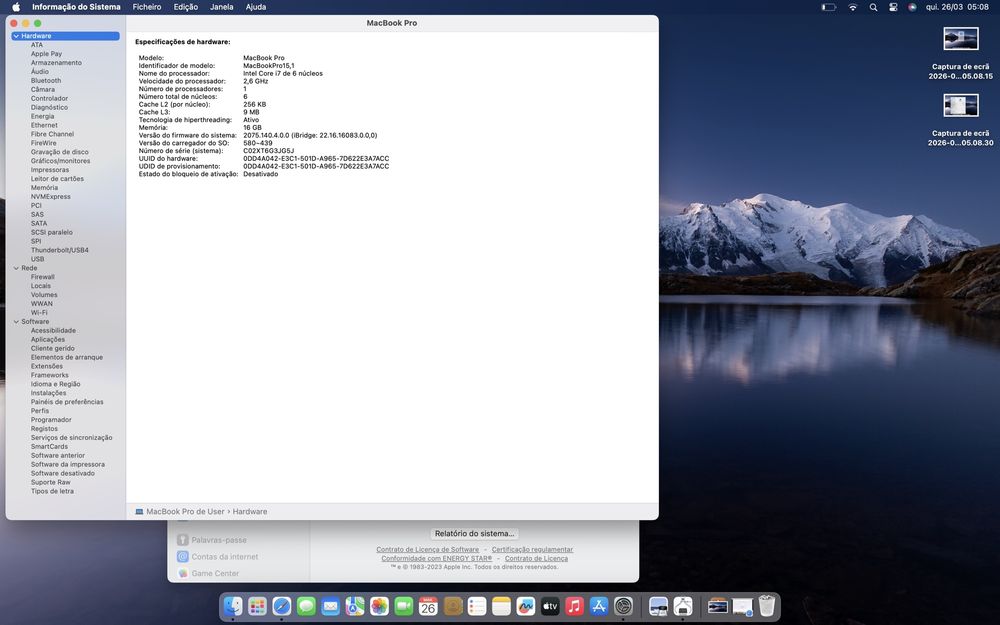
Task: Open the Edição menu
Action: click(186, 7)
